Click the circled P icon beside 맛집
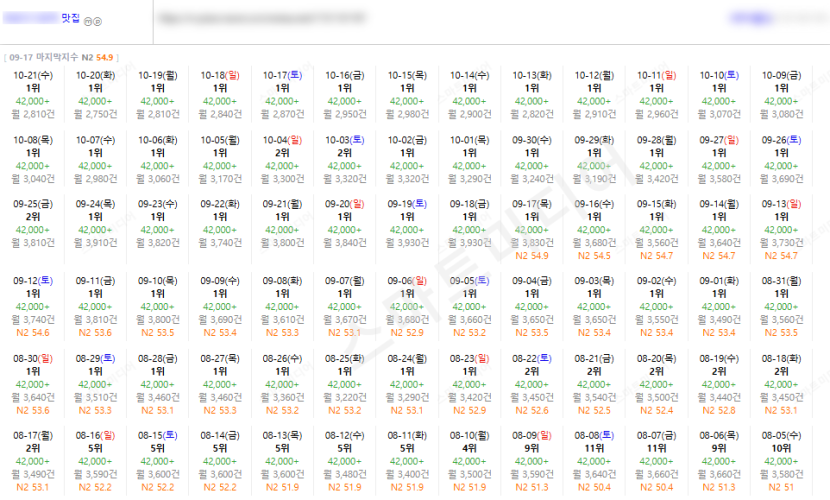Viewport: 830px width, 500px height. 97,22
